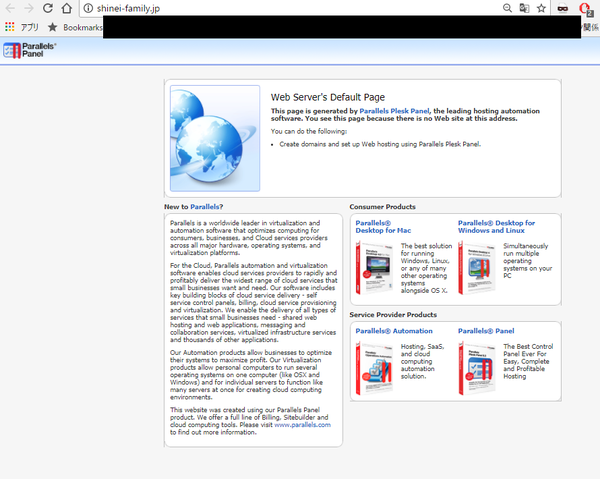Open the Parallels Plesk Panel link
Viewport: 600px width, 479px height.
pyautogui.click(x=394, y=111)
